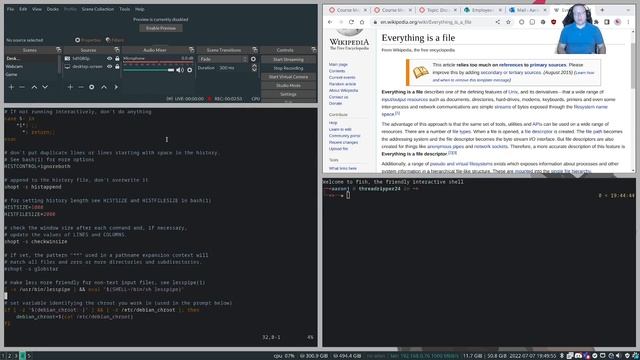This screenshot has width=640, height=360.
Task: Remove the selected scene with the minus icon
Action: coord(22,87)
